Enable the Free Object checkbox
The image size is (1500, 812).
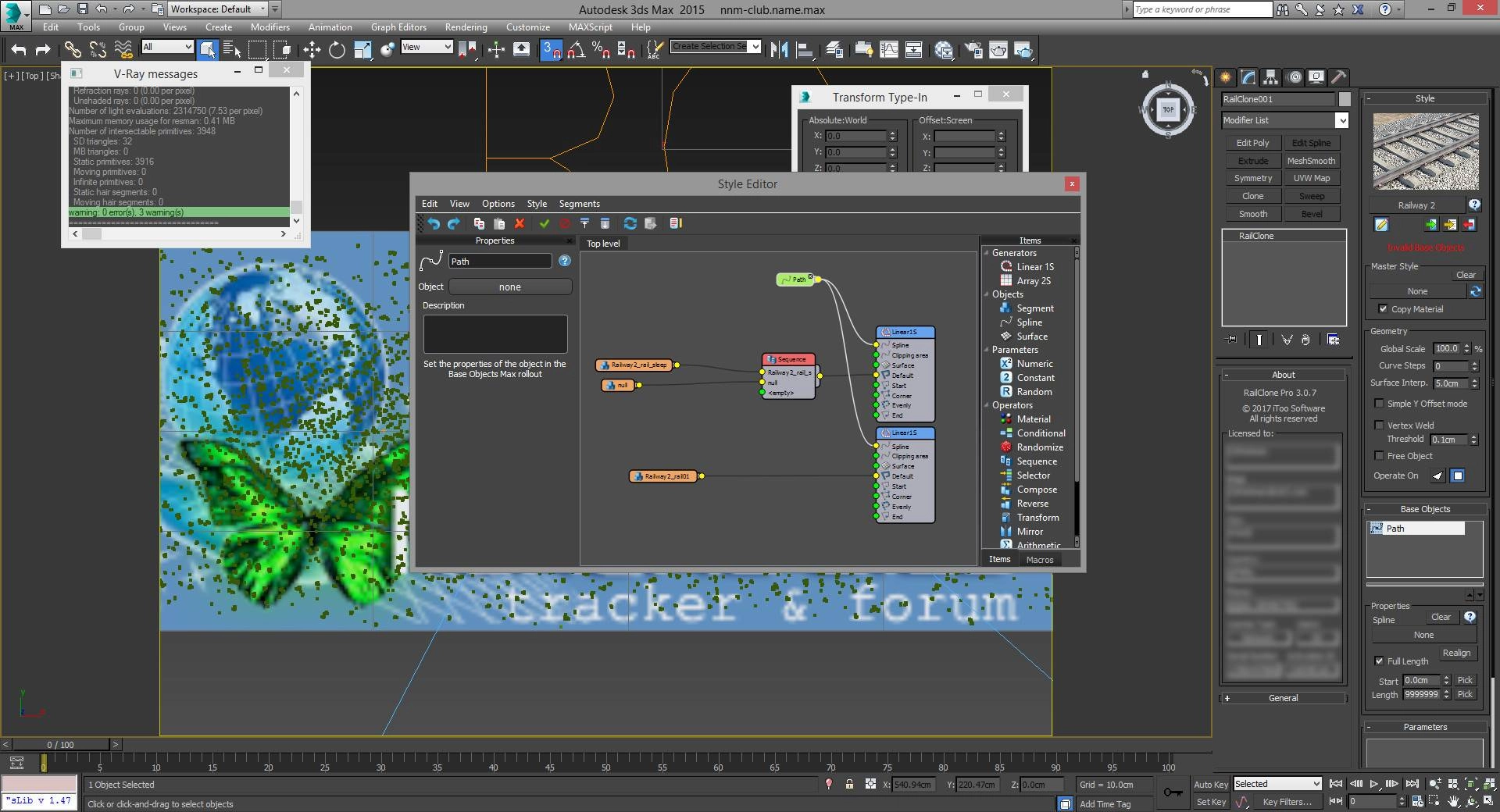pos(1379,456)
